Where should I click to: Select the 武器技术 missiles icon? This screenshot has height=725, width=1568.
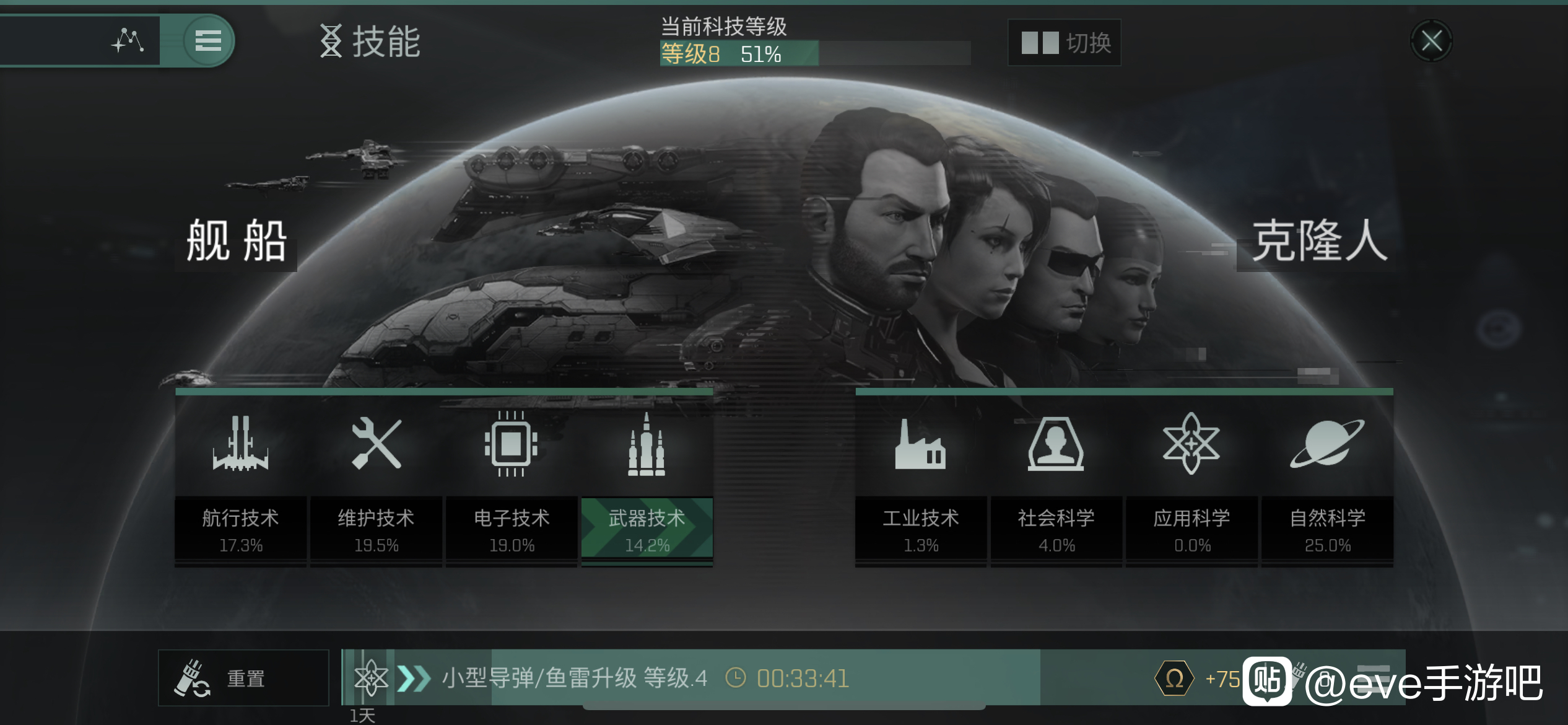coord(647,444)
